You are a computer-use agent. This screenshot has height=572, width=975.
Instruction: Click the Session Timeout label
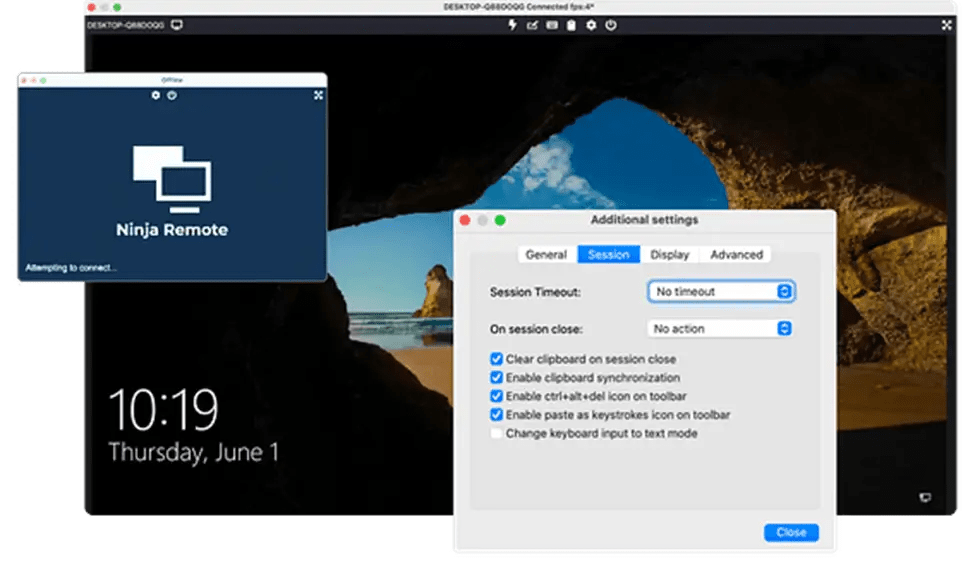point(535,292)
